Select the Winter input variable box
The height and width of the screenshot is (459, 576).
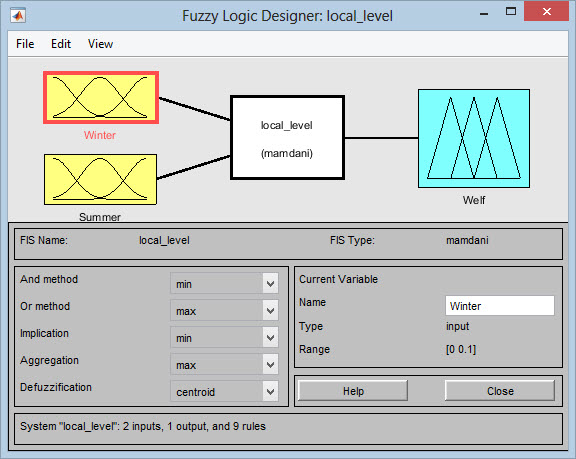[x=101, y=98]
